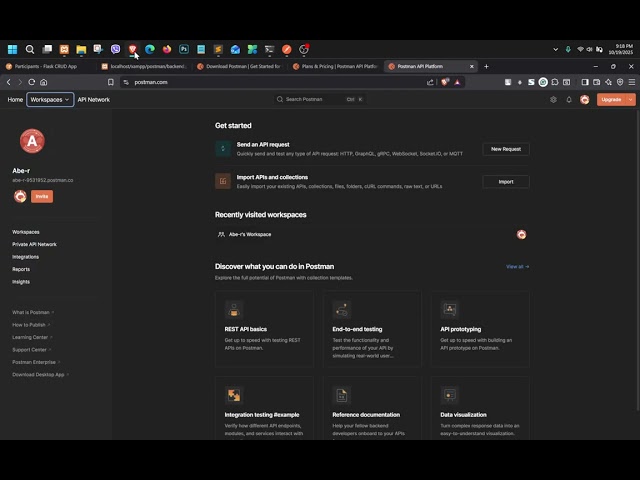This screenshot has width=640, height=480.
Task: Click Brave Rewards triangle icon
Action: coord(458,82)
